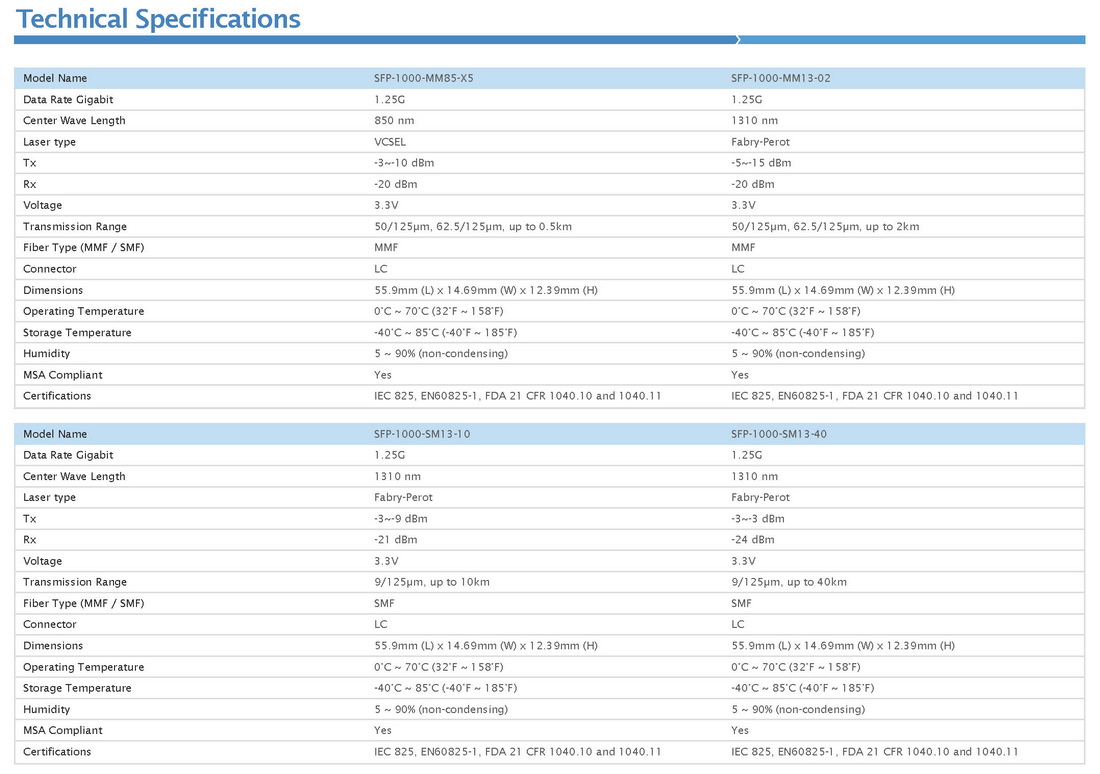The width and height of the screenshot is (1100, 774).
Task: Click the -3~3 dBm Tx value
Action: (758, 519)
